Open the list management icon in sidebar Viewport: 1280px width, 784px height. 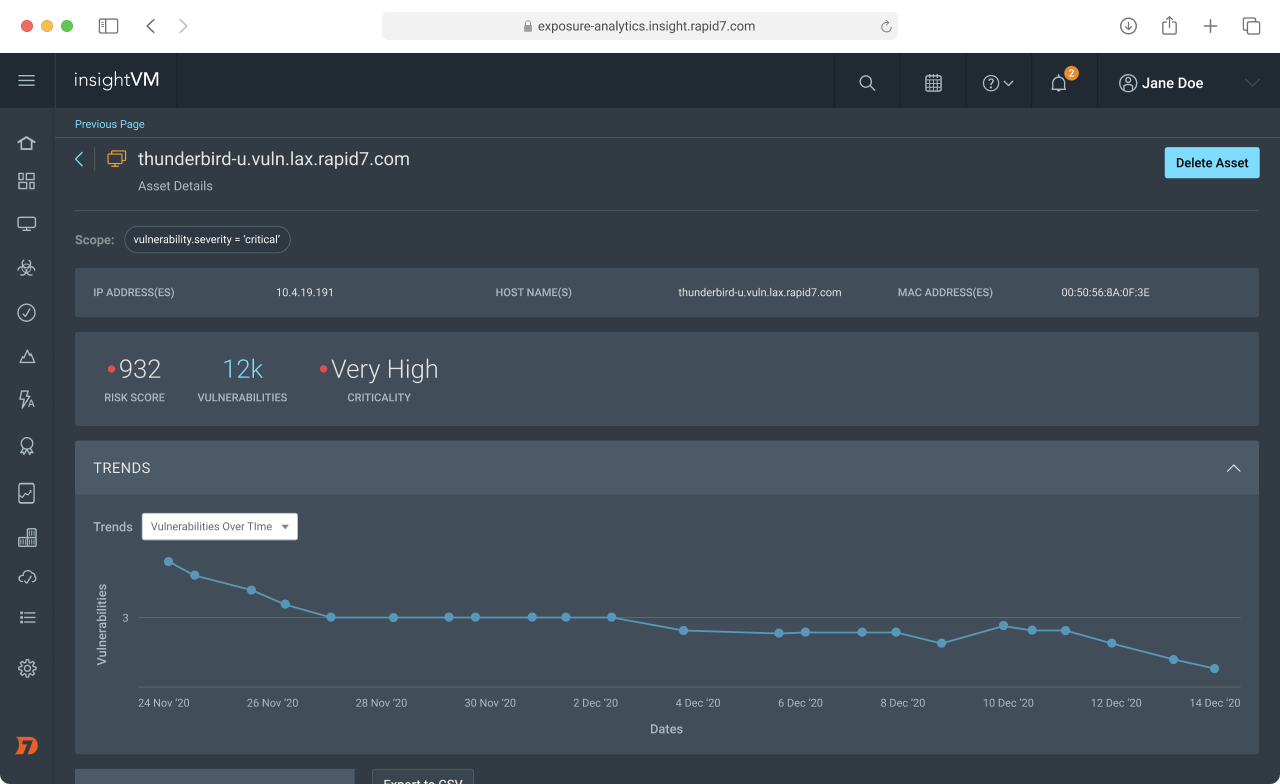coord(27,618)
